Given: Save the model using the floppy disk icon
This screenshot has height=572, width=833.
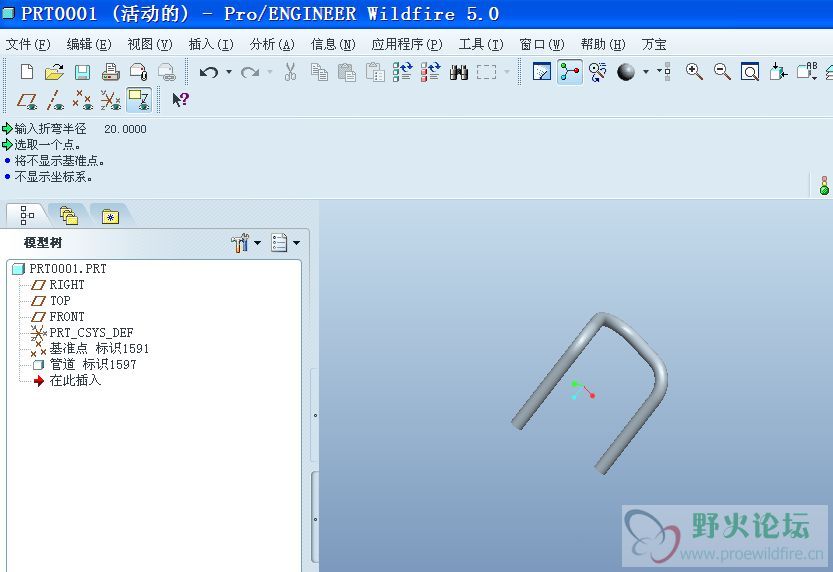Looking at the screenshot, I should coord(82,72).
